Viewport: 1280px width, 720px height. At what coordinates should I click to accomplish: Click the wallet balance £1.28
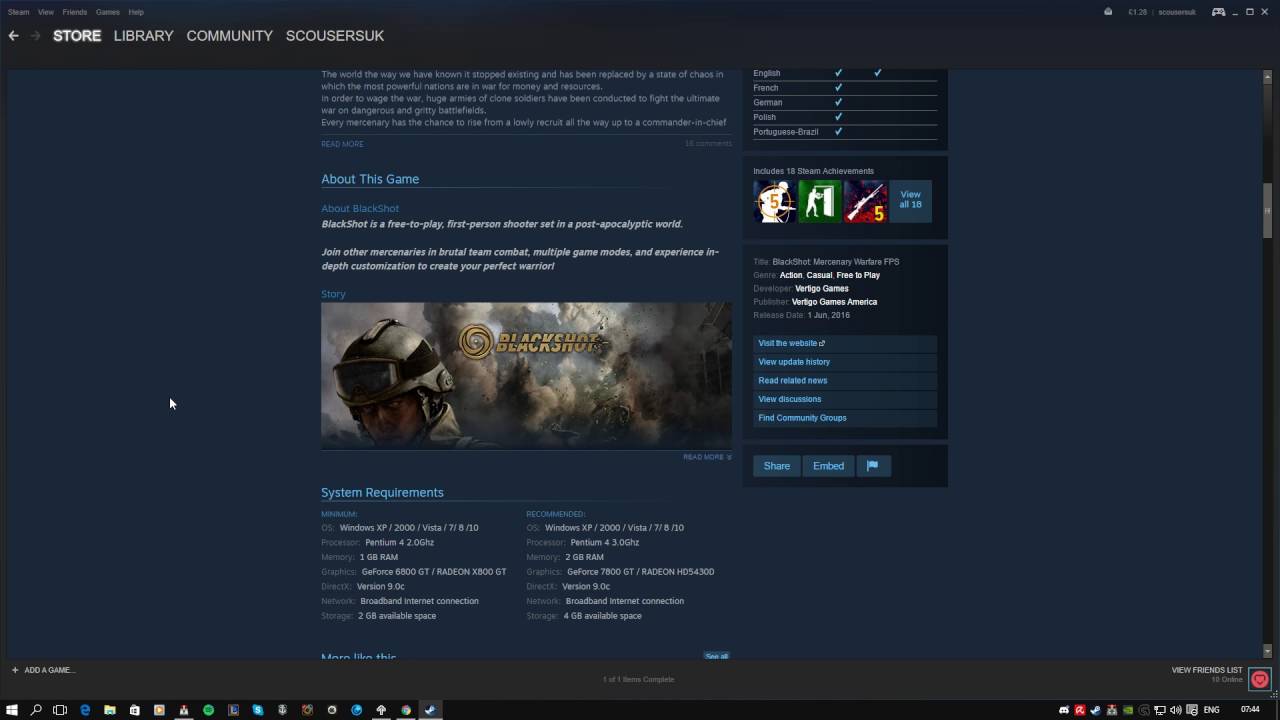[x=1137, y=12]
